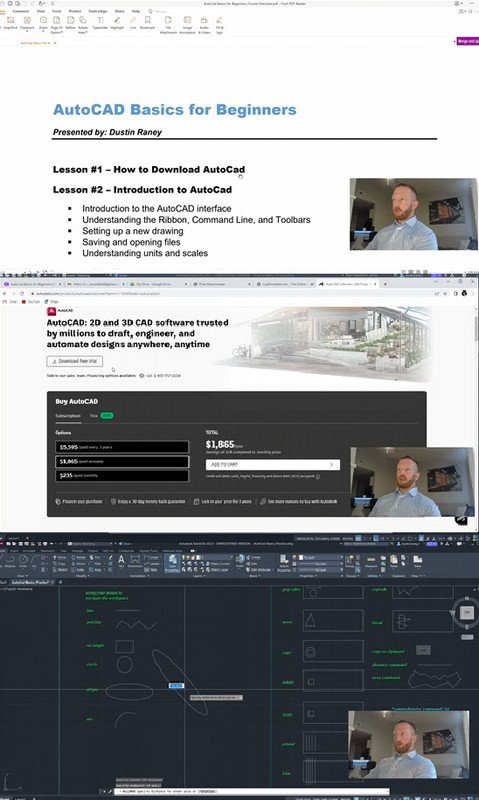Click the Tell me search field in Foxit
479x800 pixels.
(160, 11)
